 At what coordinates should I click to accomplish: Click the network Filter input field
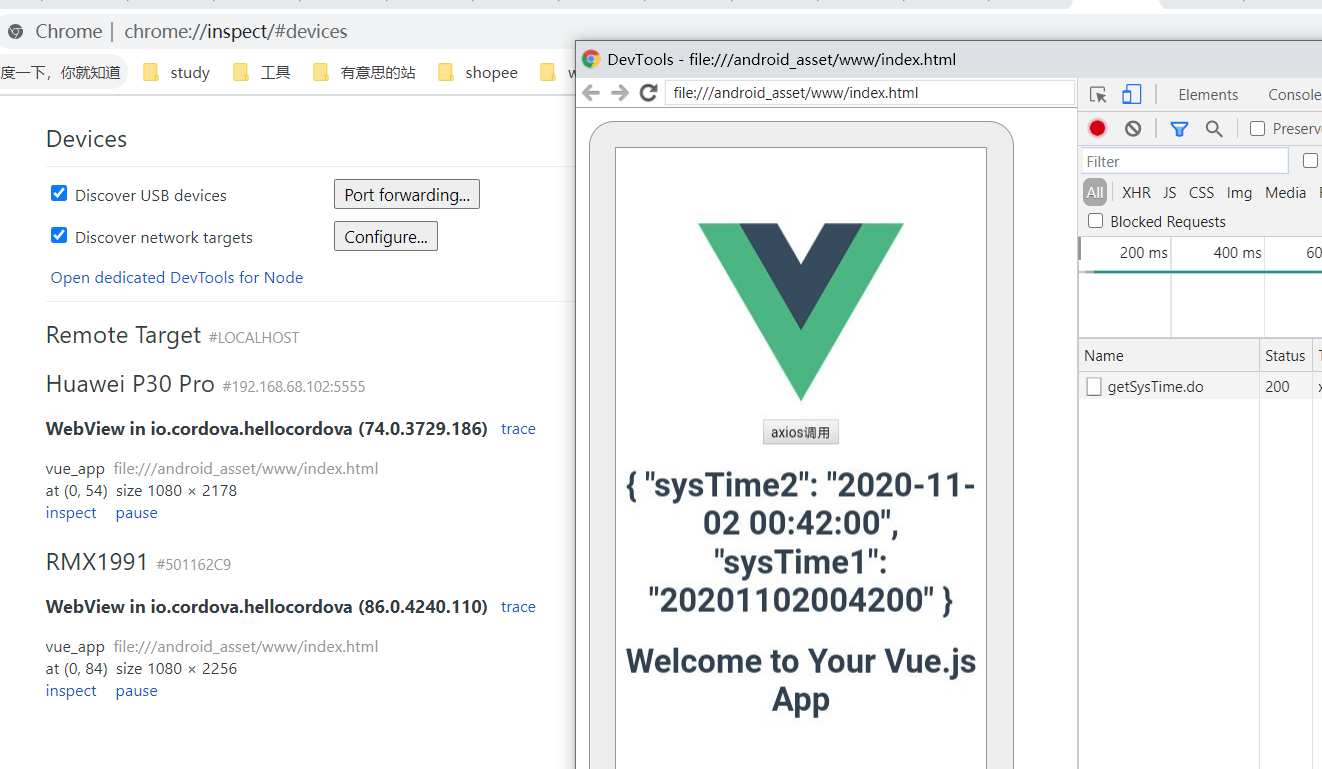(1185, 161)
